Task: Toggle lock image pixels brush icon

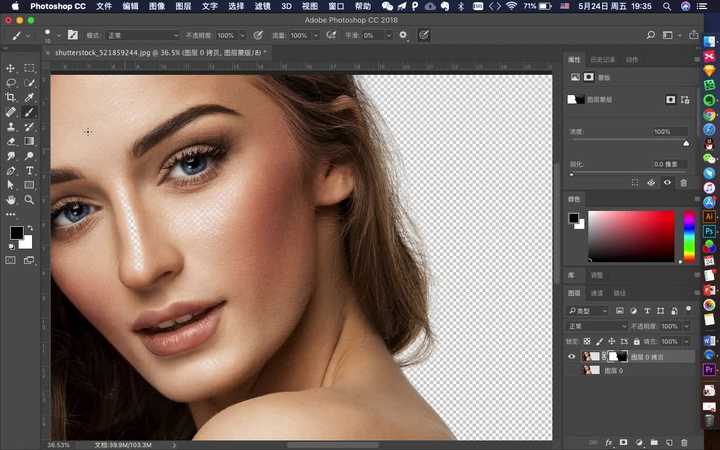Action: [x=599, y=341]
